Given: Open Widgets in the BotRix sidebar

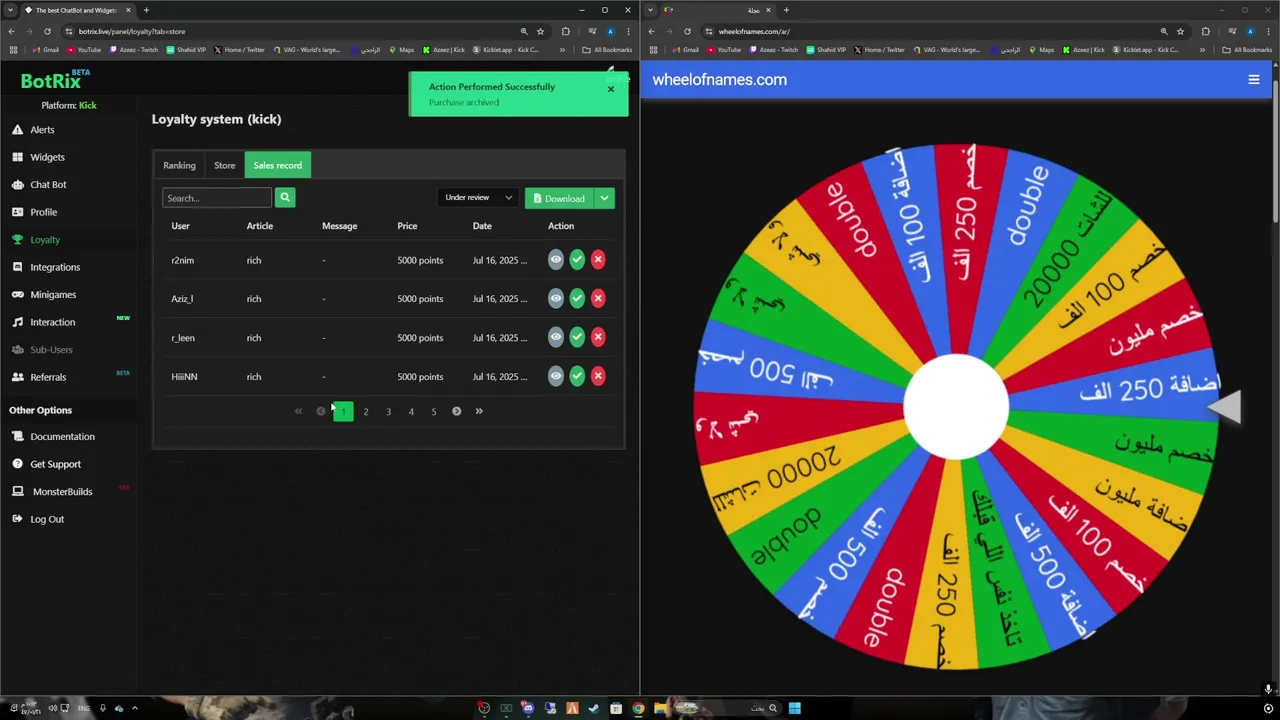Looking at the screenshot, I should [47, 157].
